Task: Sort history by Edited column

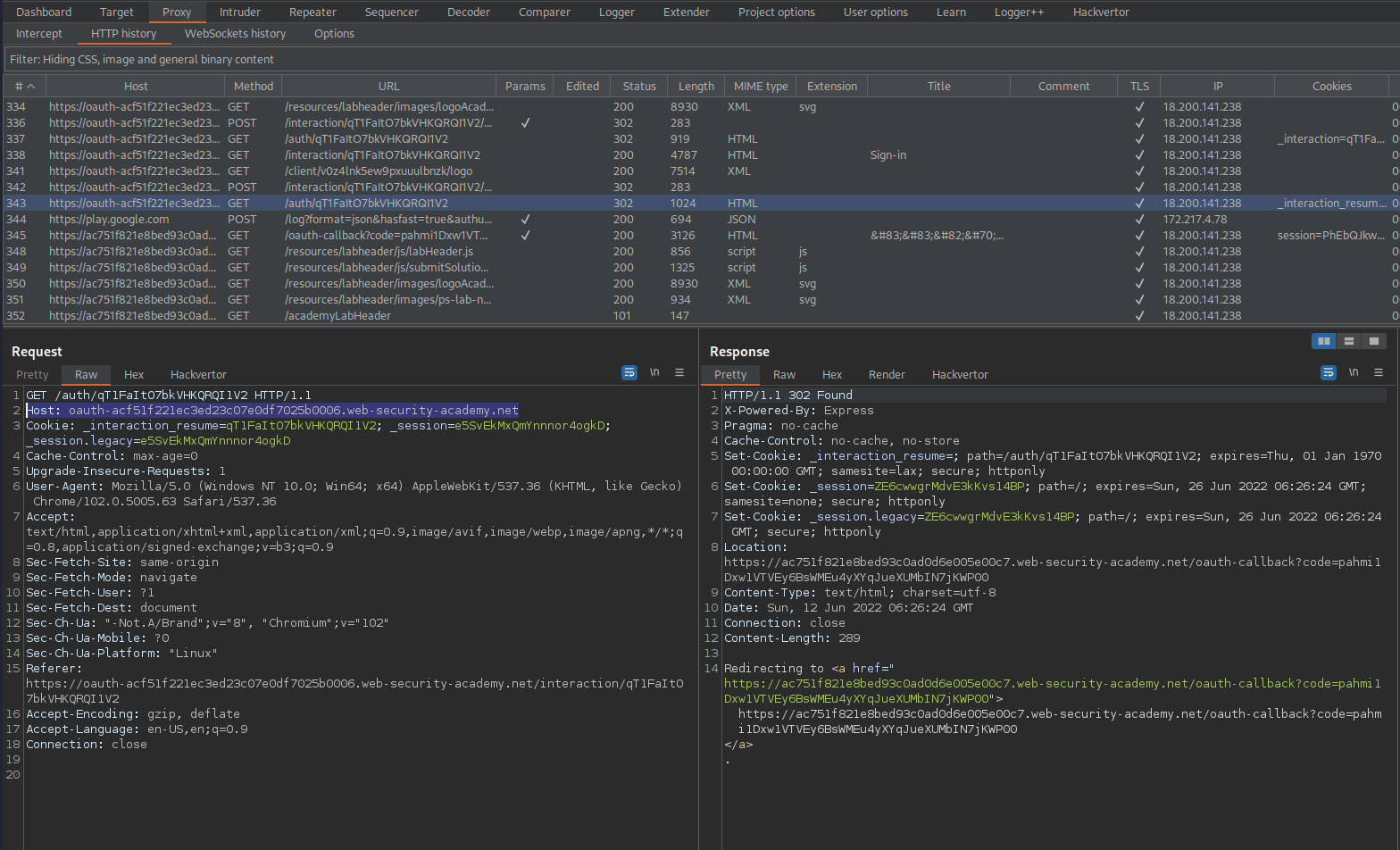Action: 582,87
